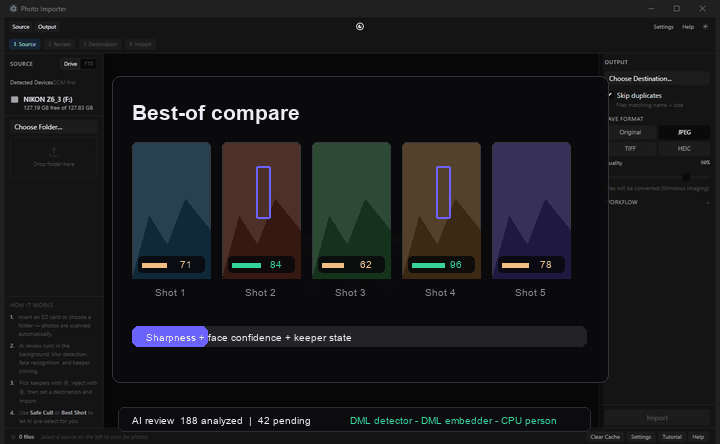Toggle the Skip duplicates checkbox

tap(611, 95)
